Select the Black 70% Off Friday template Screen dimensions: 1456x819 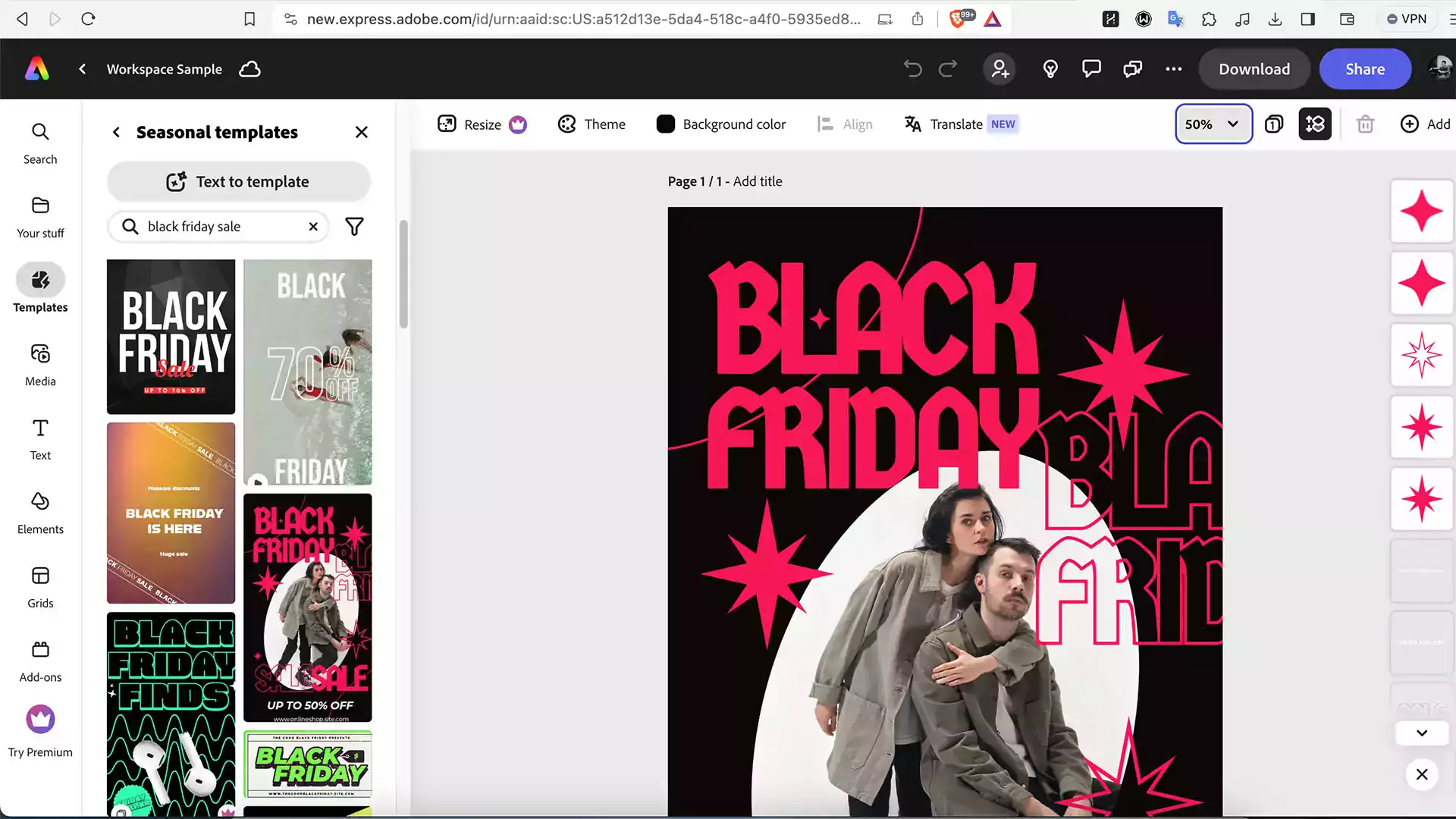(x=308, y=372)
